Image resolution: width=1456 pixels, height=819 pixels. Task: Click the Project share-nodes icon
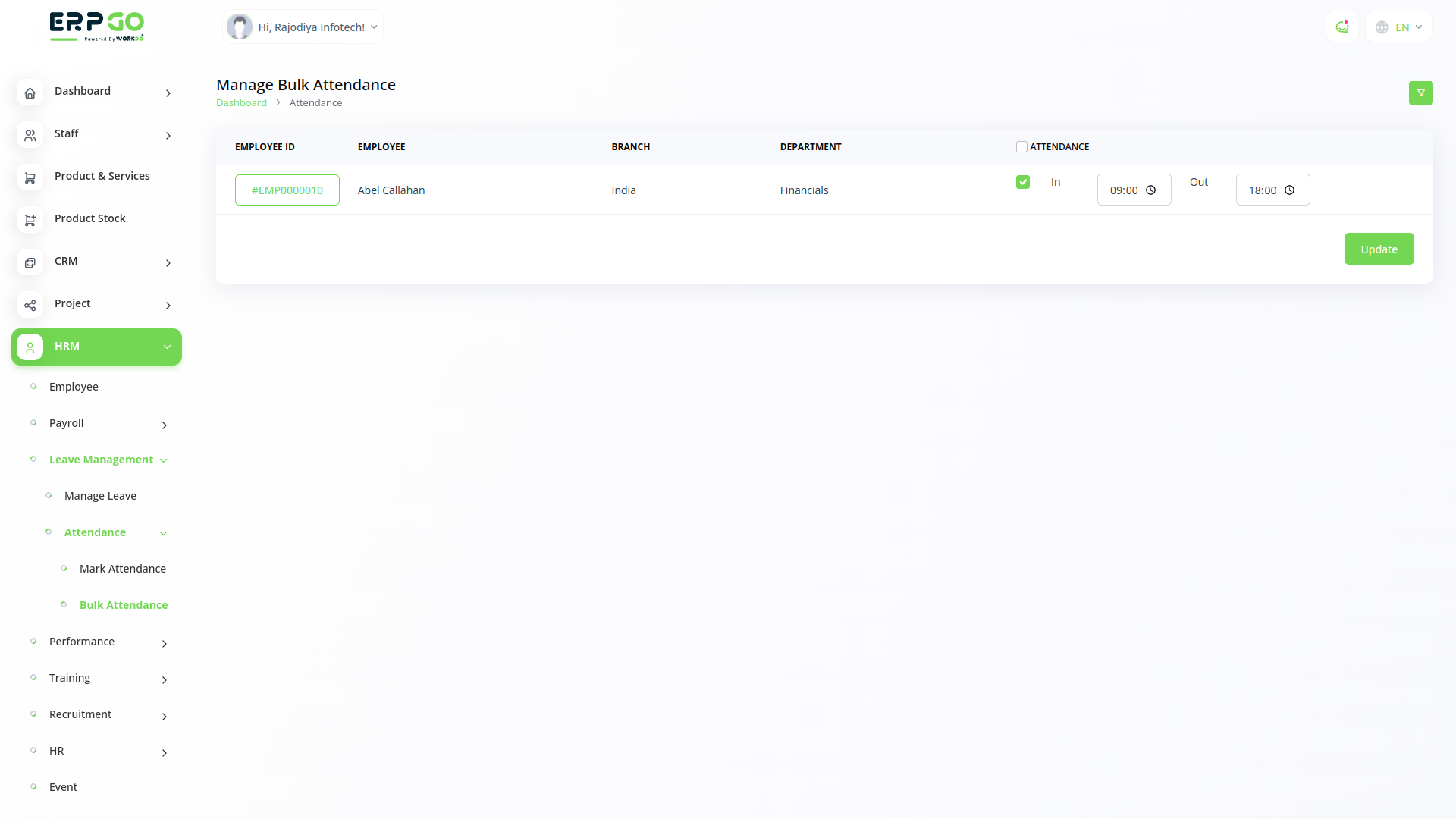tap(30, 305)
